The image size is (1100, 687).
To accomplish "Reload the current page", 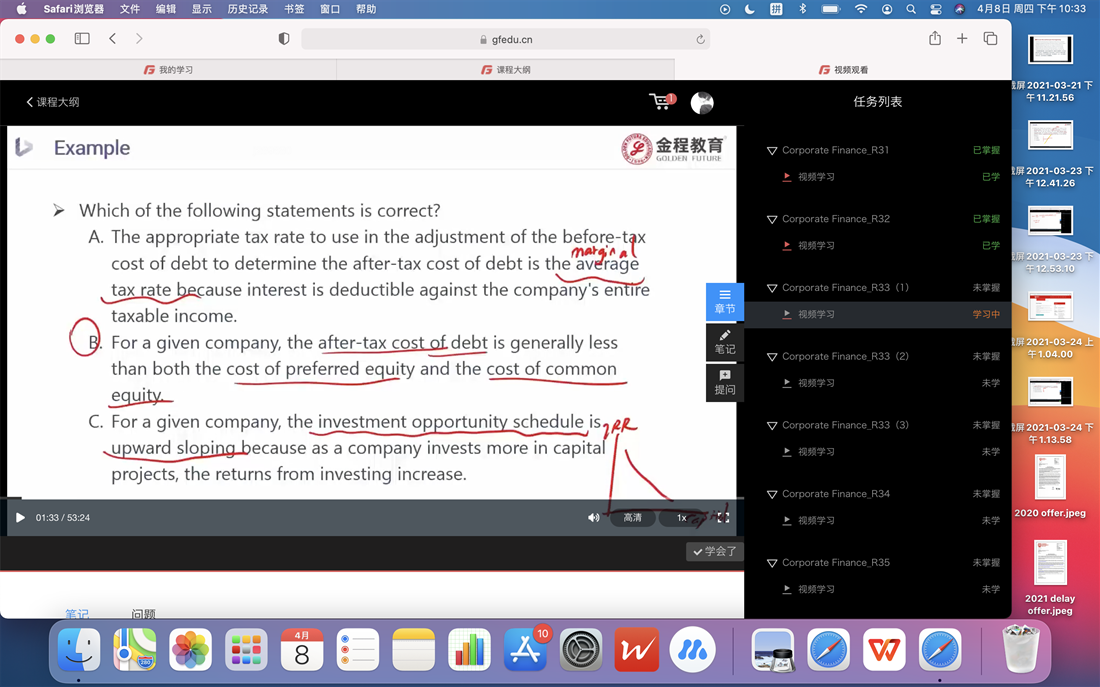I will pyautogui.click(x=700, y=39).
